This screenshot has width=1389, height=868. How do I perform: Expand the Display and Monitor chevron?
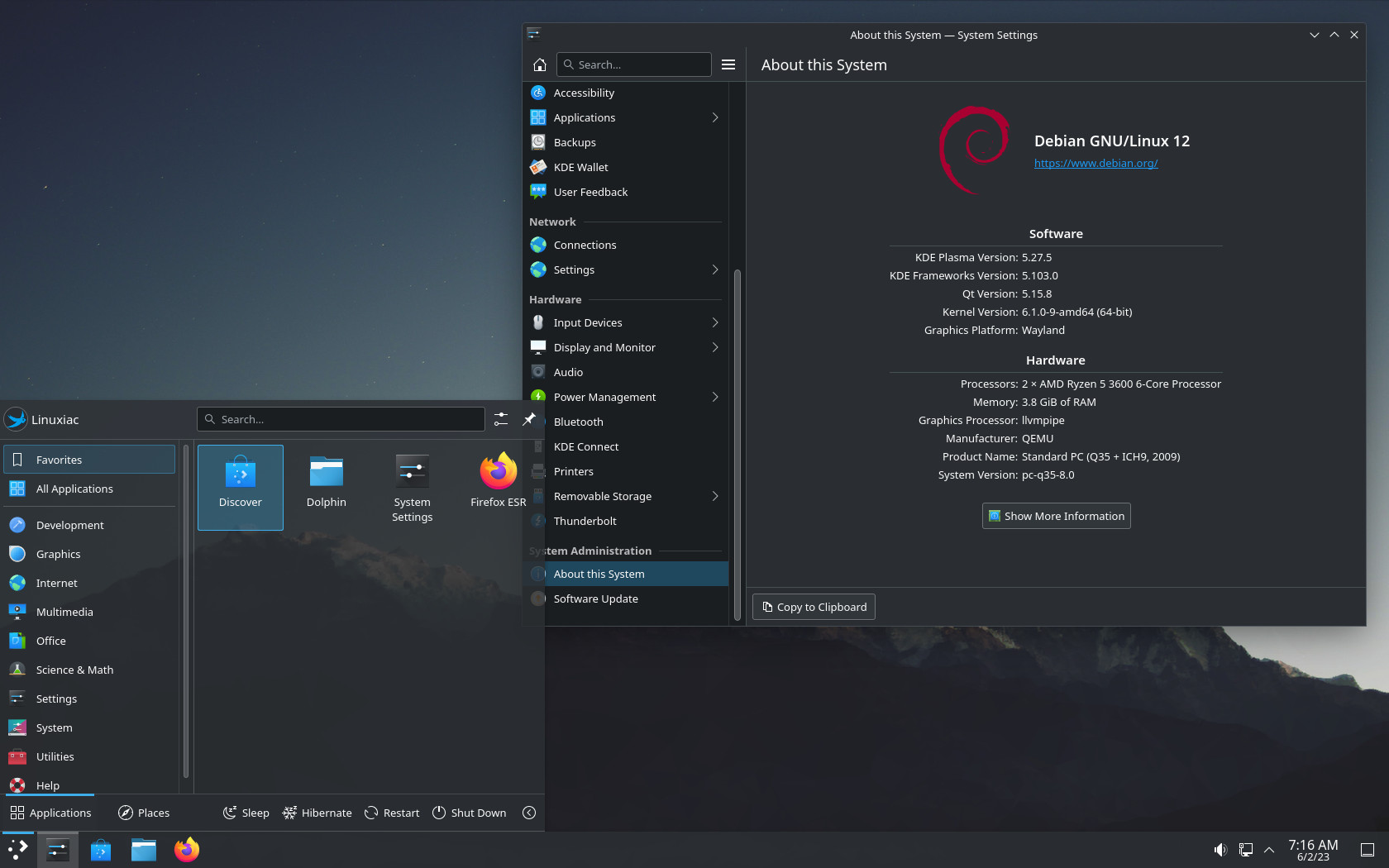[715, 347]
